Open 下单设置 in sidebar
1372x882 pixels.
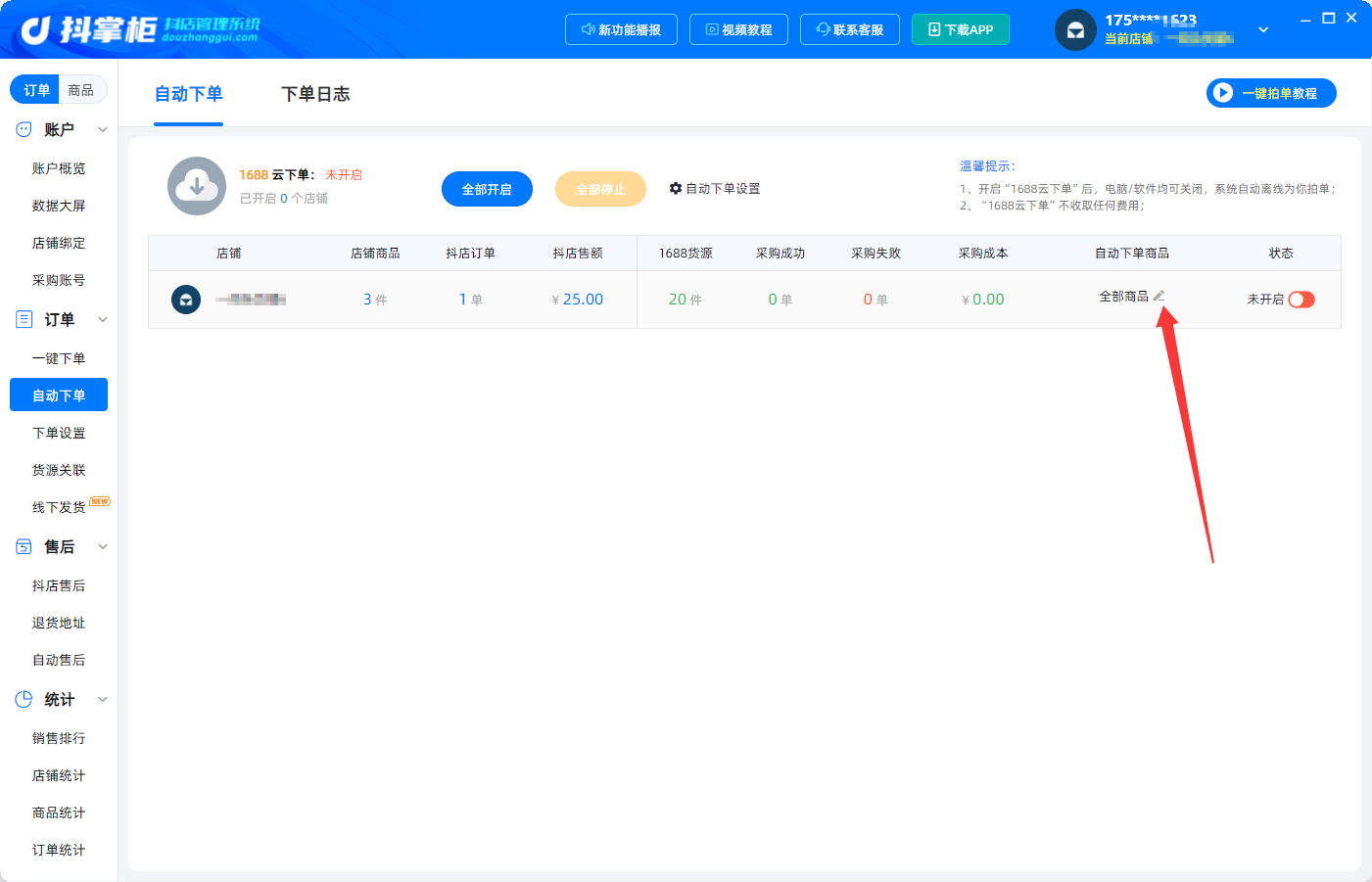(x=59, y=433)
